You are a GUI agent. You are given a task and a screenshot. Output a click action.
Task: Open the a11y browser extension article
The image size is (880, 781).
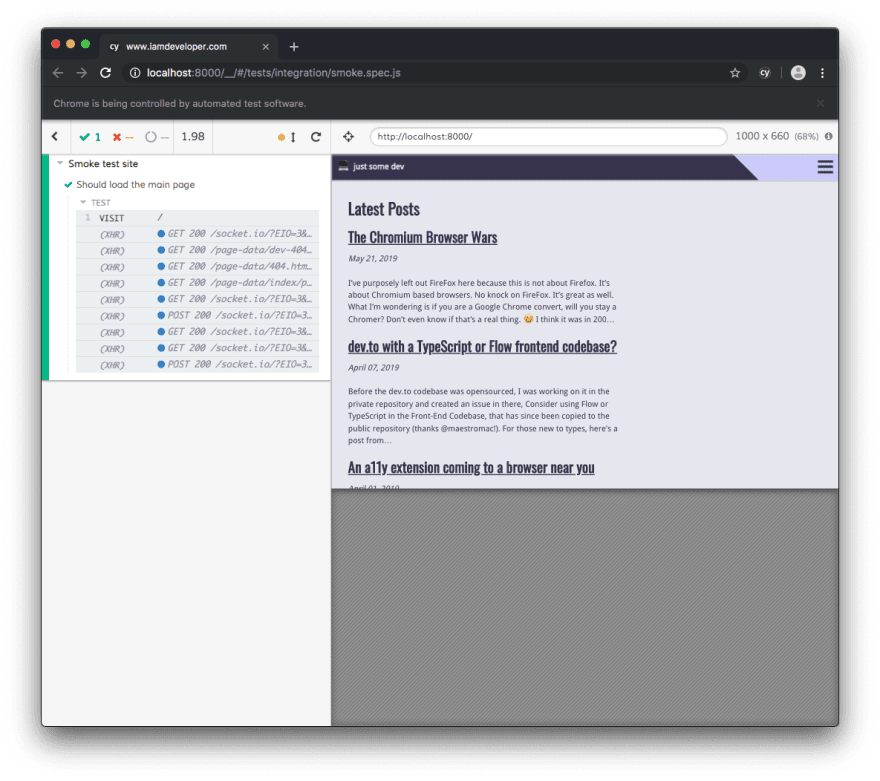[x=470, y=467]
